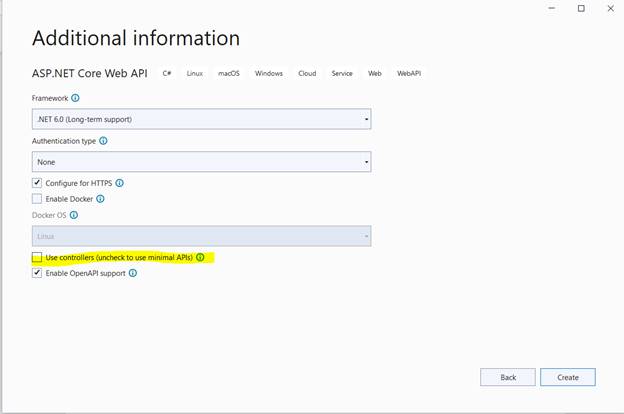
Task: Uncheck the Enable OpenAPI support checkbox
Action: click(37, 273)
